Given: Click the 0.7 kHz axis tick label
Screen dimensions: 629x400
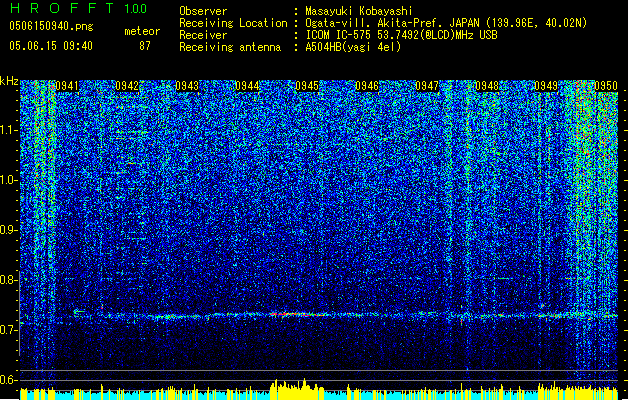Looking at the screenshot, I should [8, 330].
